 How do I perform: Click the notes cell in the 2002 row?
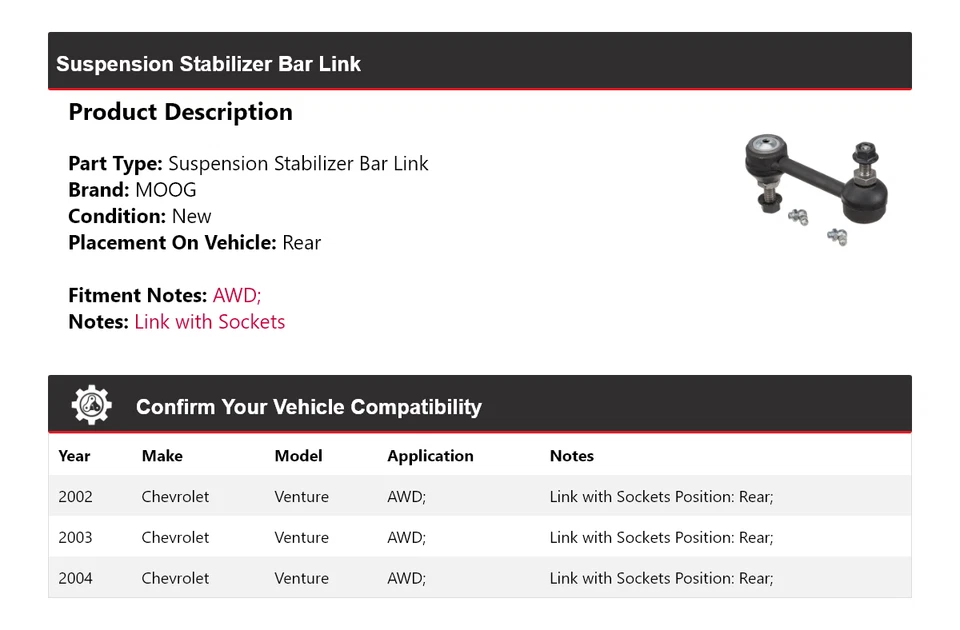pyautogui.click(x=661, y=497)
